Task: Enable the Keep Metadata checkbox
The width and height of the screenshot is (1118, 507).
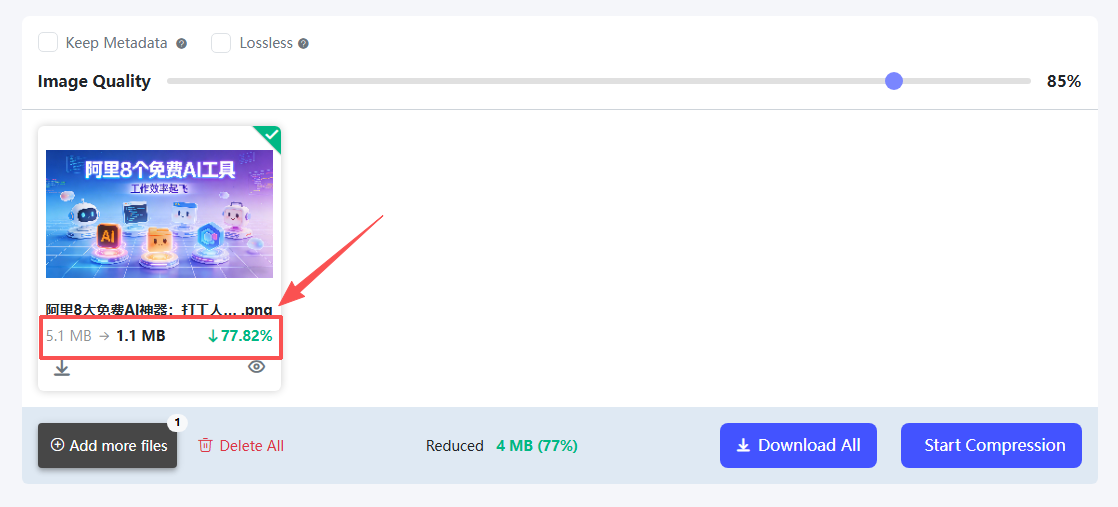Action: pos(48,43)
